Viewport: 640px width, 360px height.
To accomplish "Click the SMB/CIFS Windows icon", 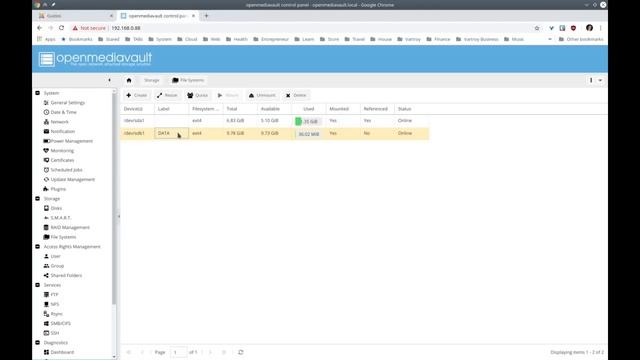I will click(x=46, y=323).
